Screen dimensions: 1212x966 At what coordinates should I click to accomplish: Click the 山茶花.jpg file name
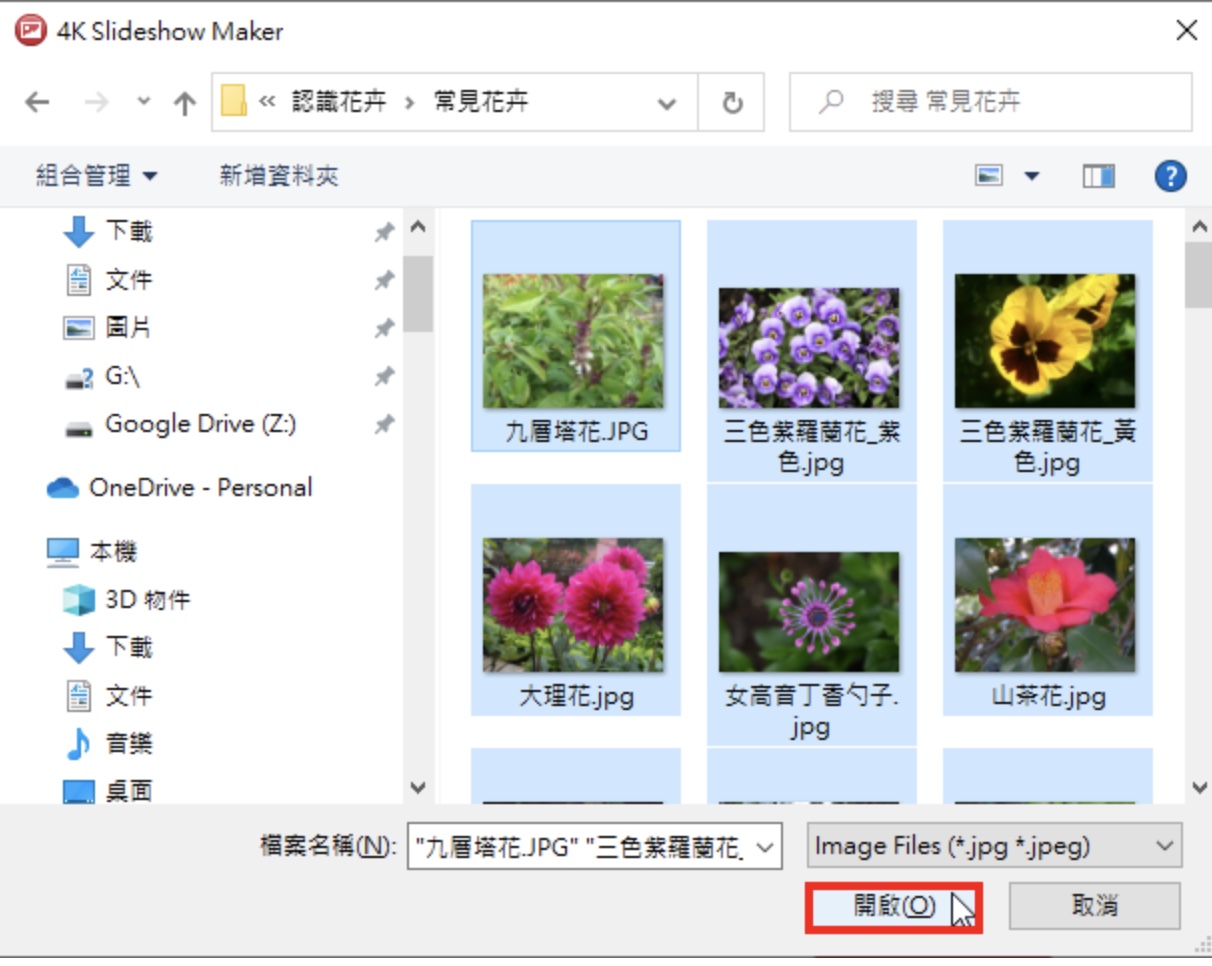coord(1048,696)
